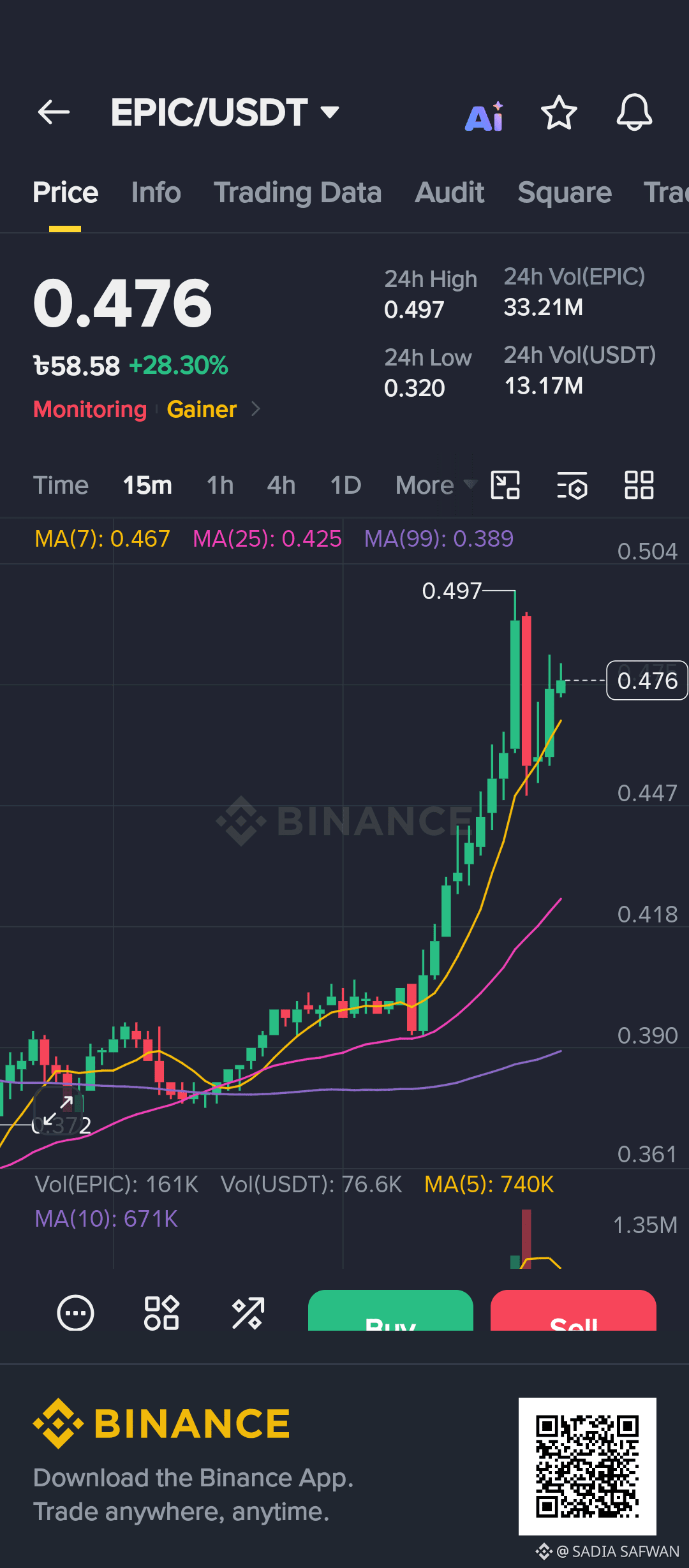The image size is (689, 1568).
Task: Switch chart to 4h interval
Action: pyautogui.click(x=281, y=485)
